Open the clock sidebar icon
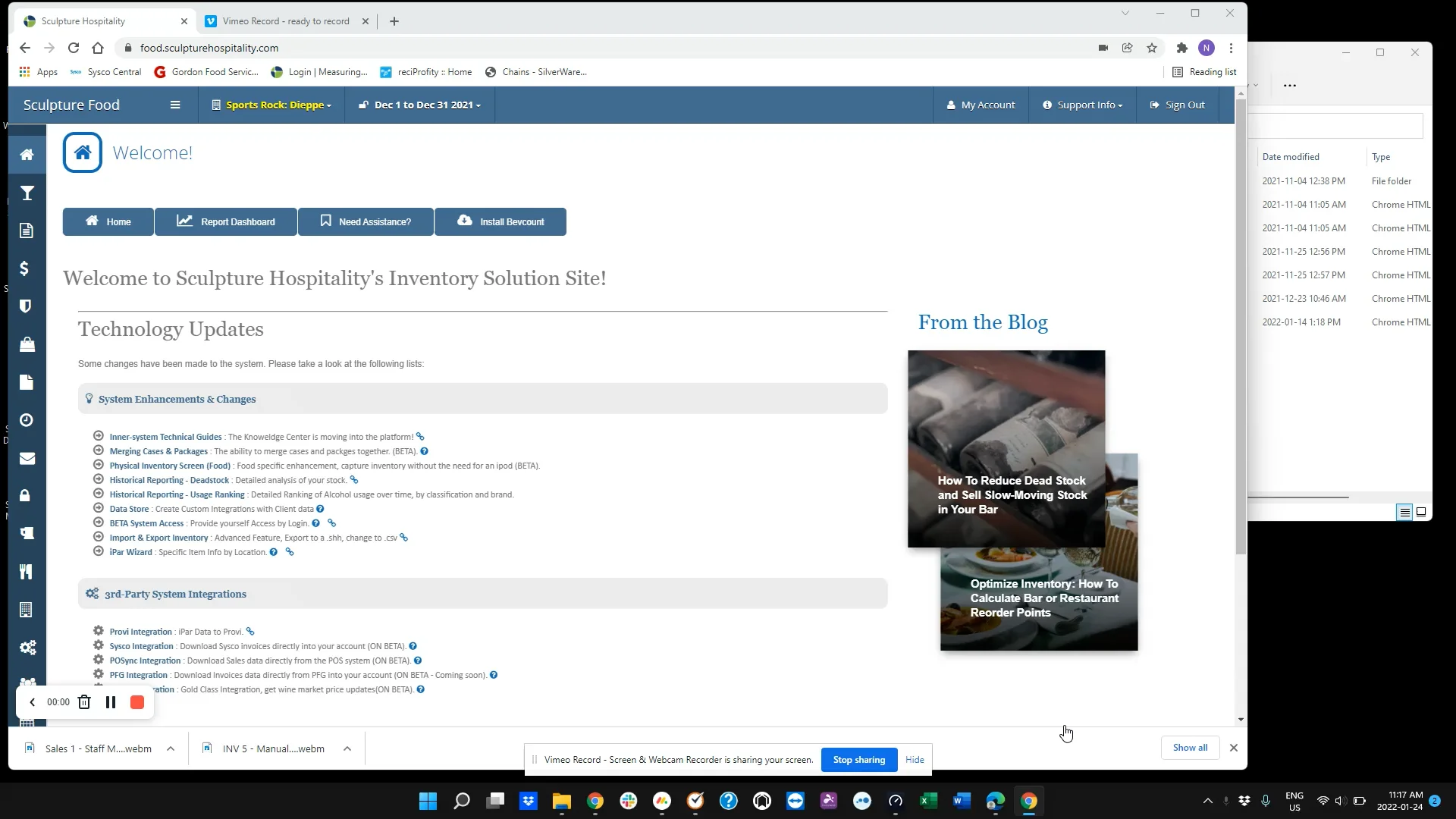The image size is (1456, 819). (27, 420)
